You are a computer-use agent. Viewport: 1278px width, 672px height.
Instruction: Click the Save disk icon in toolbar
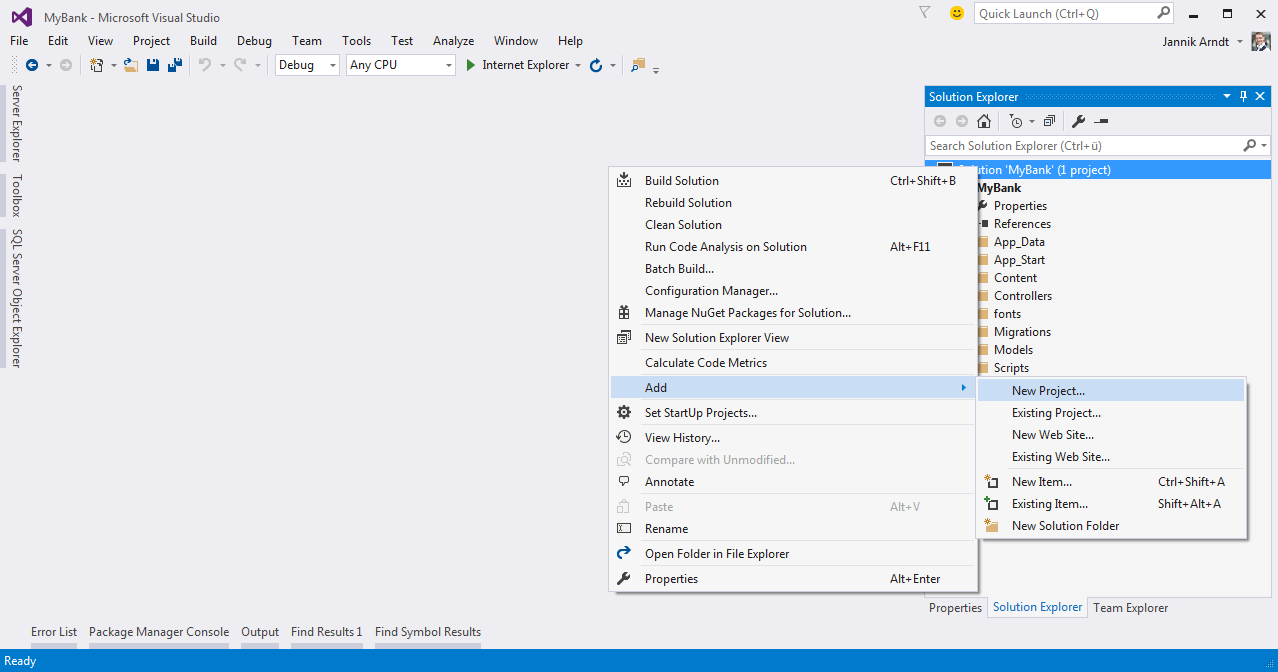(153, 65)
